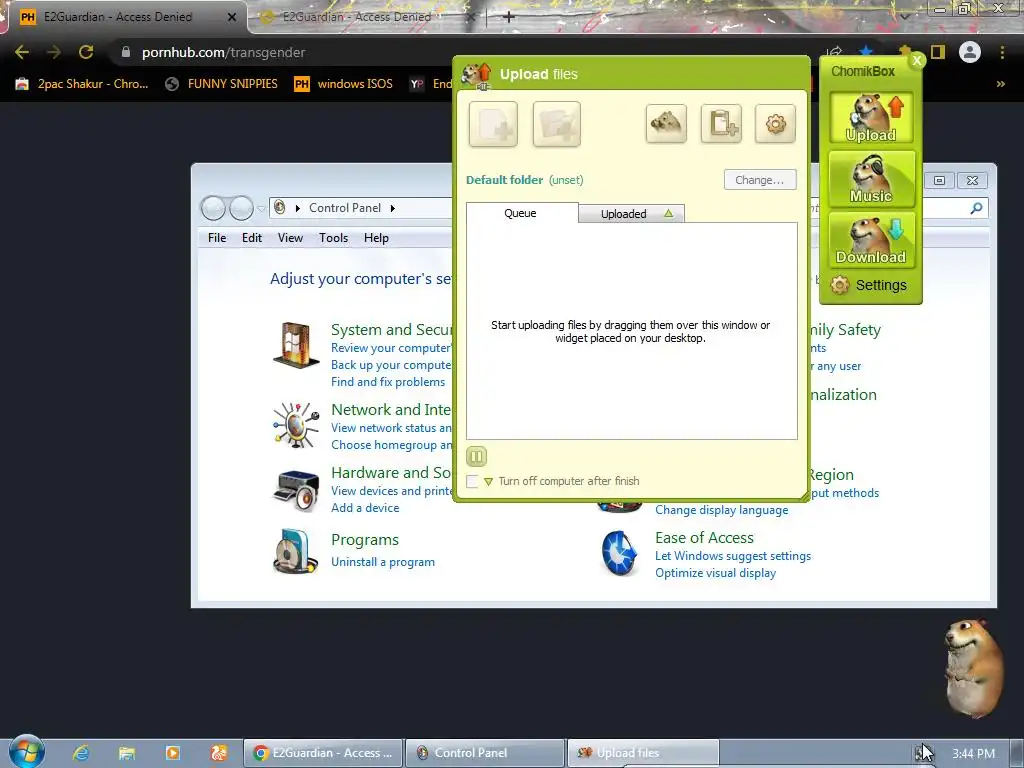This screenshot has width=1024, height=768.
Task: Click the Hardware and Sound icon
Action: coord(296,490)
